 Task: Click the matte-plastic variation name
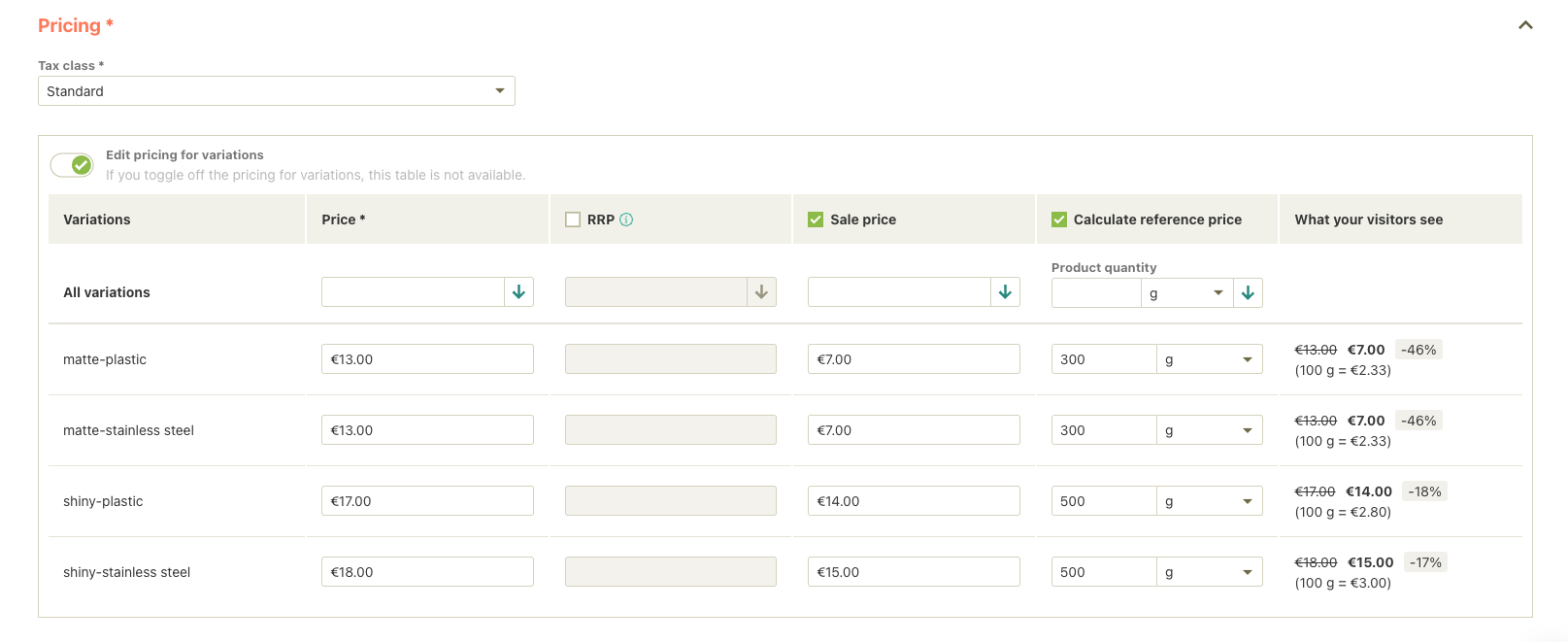[105, 359]
